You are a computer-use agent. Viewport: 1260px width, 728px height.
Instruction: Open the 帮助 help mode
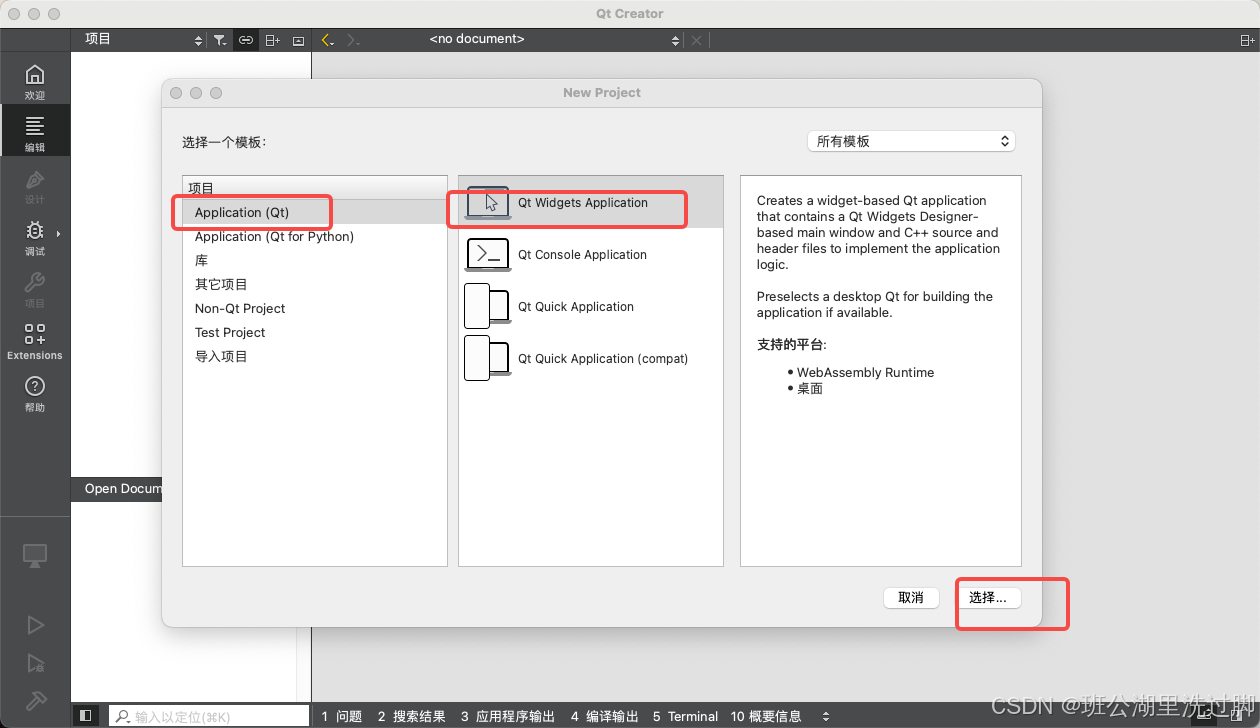pos(35,394)
